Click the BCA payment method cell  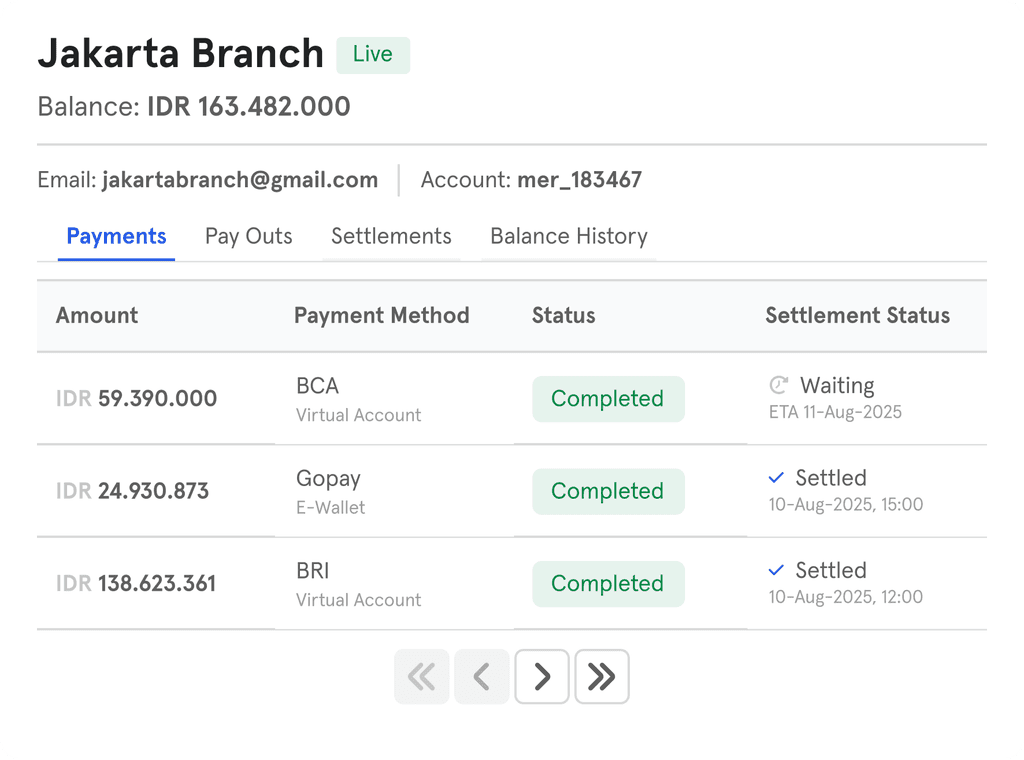pyautogui.click(x=359, y=399)
